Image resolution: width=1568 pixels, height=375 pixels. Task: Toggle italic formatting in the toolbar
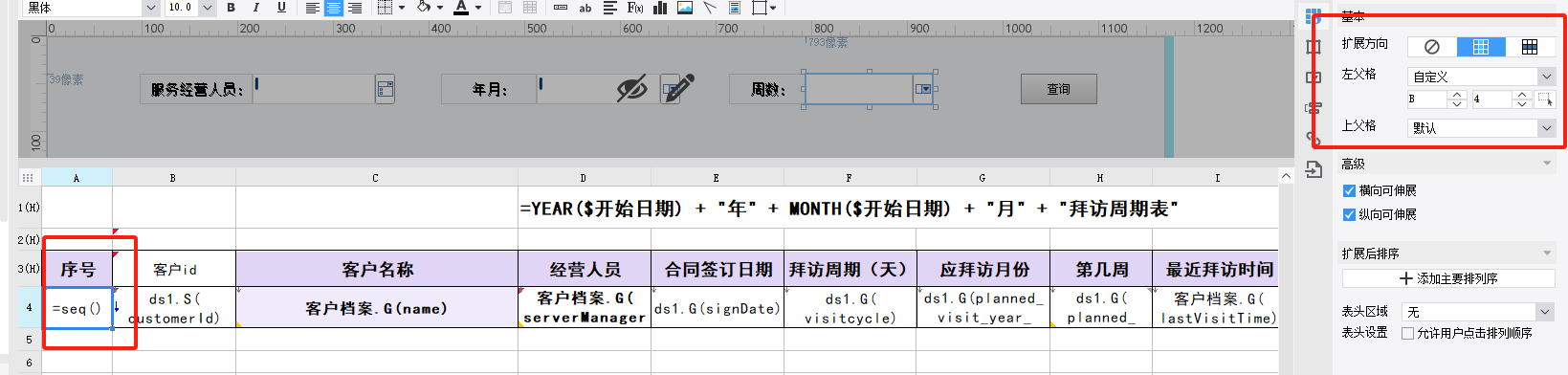click(255, 8)
